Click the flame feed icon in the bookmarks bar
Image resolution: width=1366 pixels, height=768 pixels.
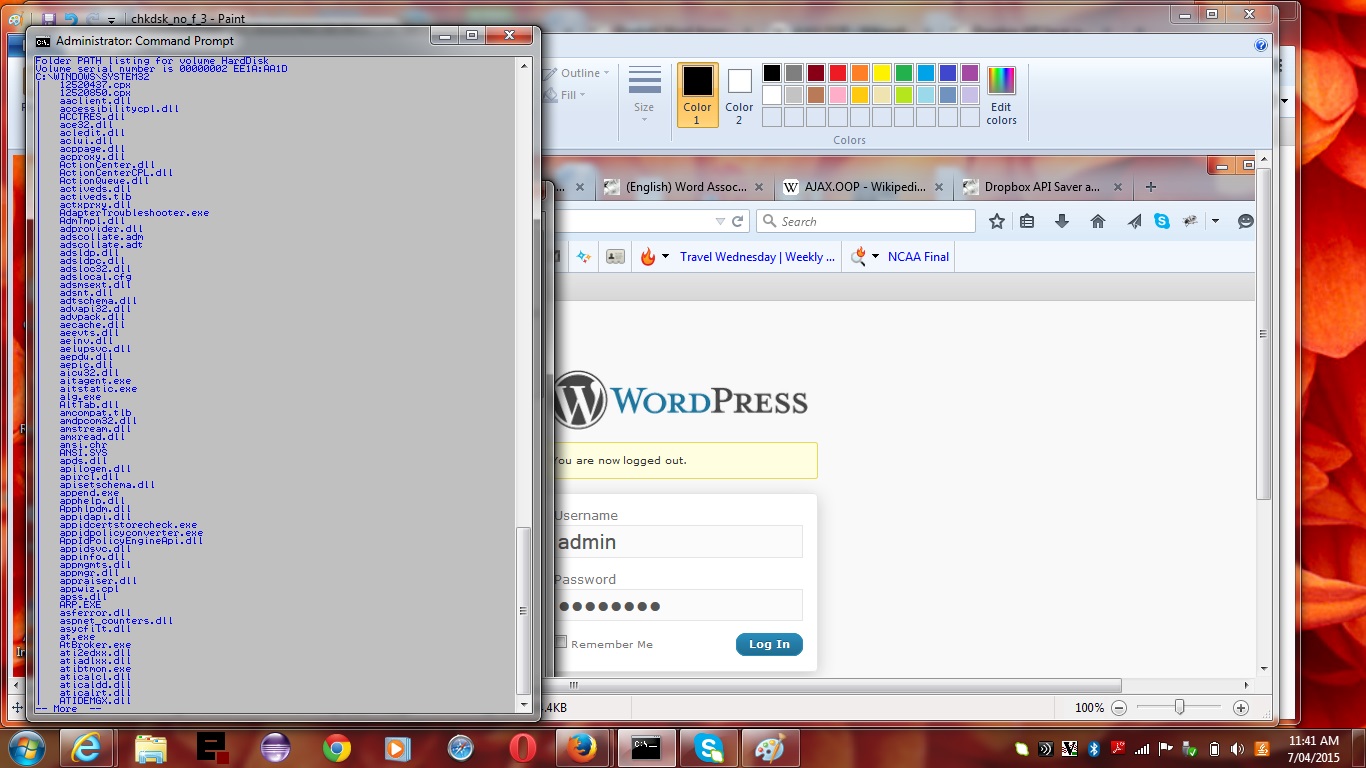pyautogui.click(x=648, y=257)
